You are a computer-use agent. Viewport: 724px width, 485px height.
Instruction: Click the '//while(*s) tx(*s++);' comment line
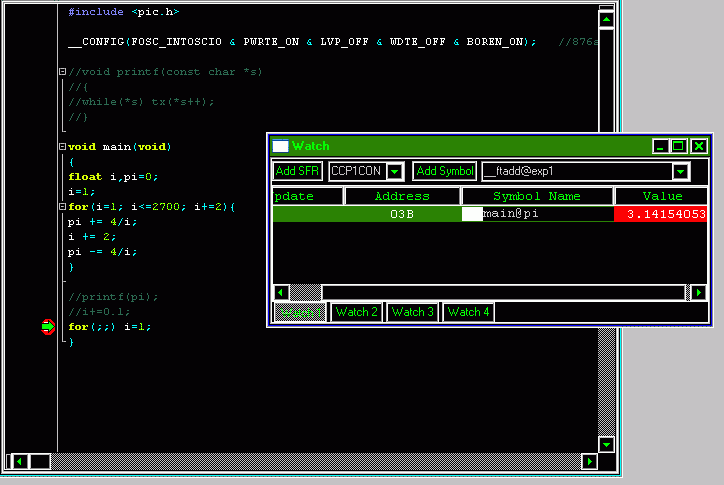(141, 102)
